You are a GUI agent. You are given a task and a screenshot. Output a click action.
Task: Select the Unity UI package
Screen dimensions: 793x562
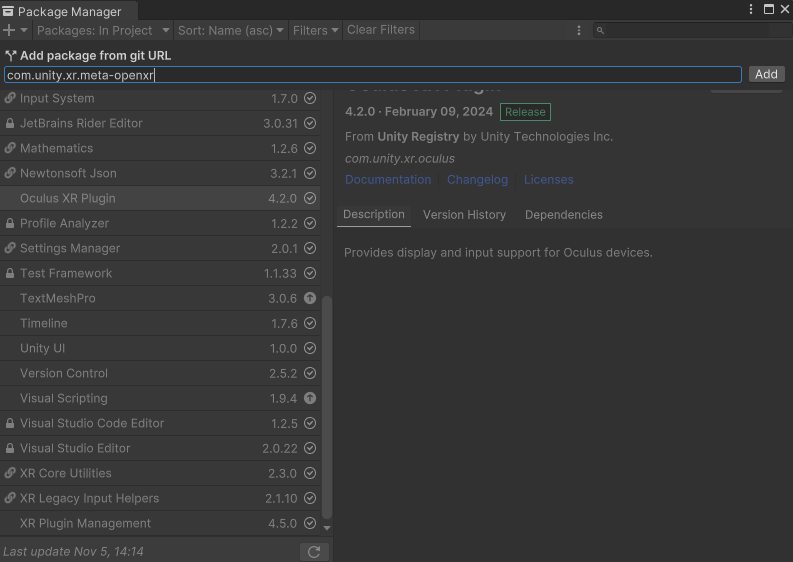(160, 348)
